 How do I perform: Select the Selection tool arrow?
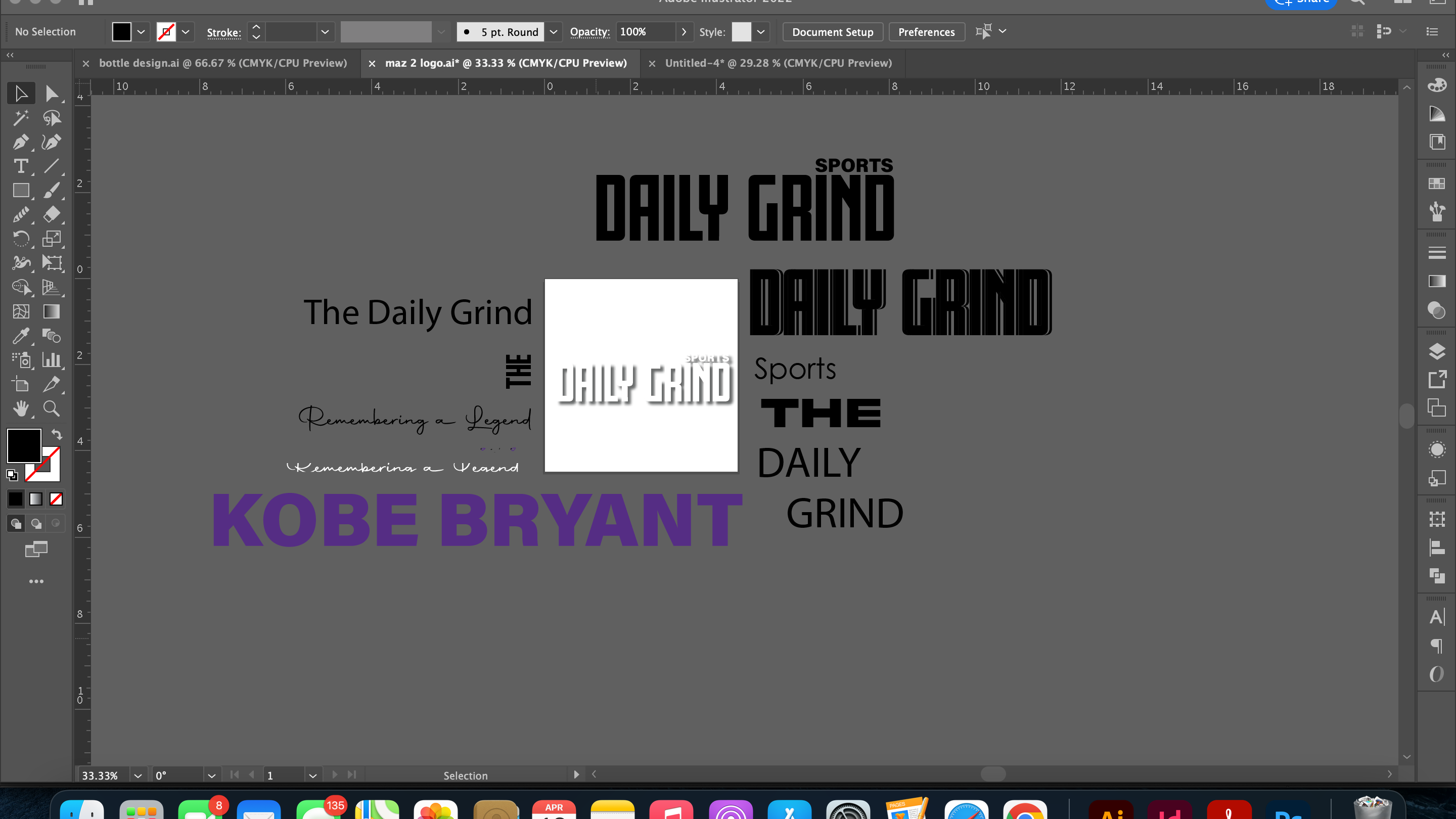pos(21,93)
